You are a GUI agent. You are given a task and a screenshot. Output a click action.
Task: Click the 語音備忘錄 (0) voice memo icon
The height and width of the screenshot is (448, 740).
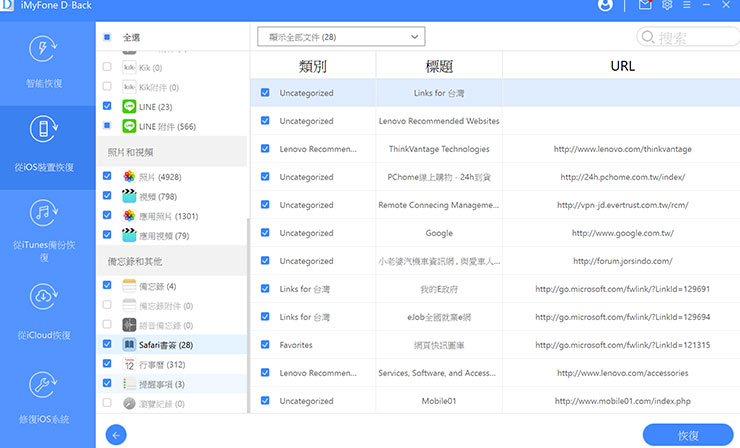[x=129, y=325]
